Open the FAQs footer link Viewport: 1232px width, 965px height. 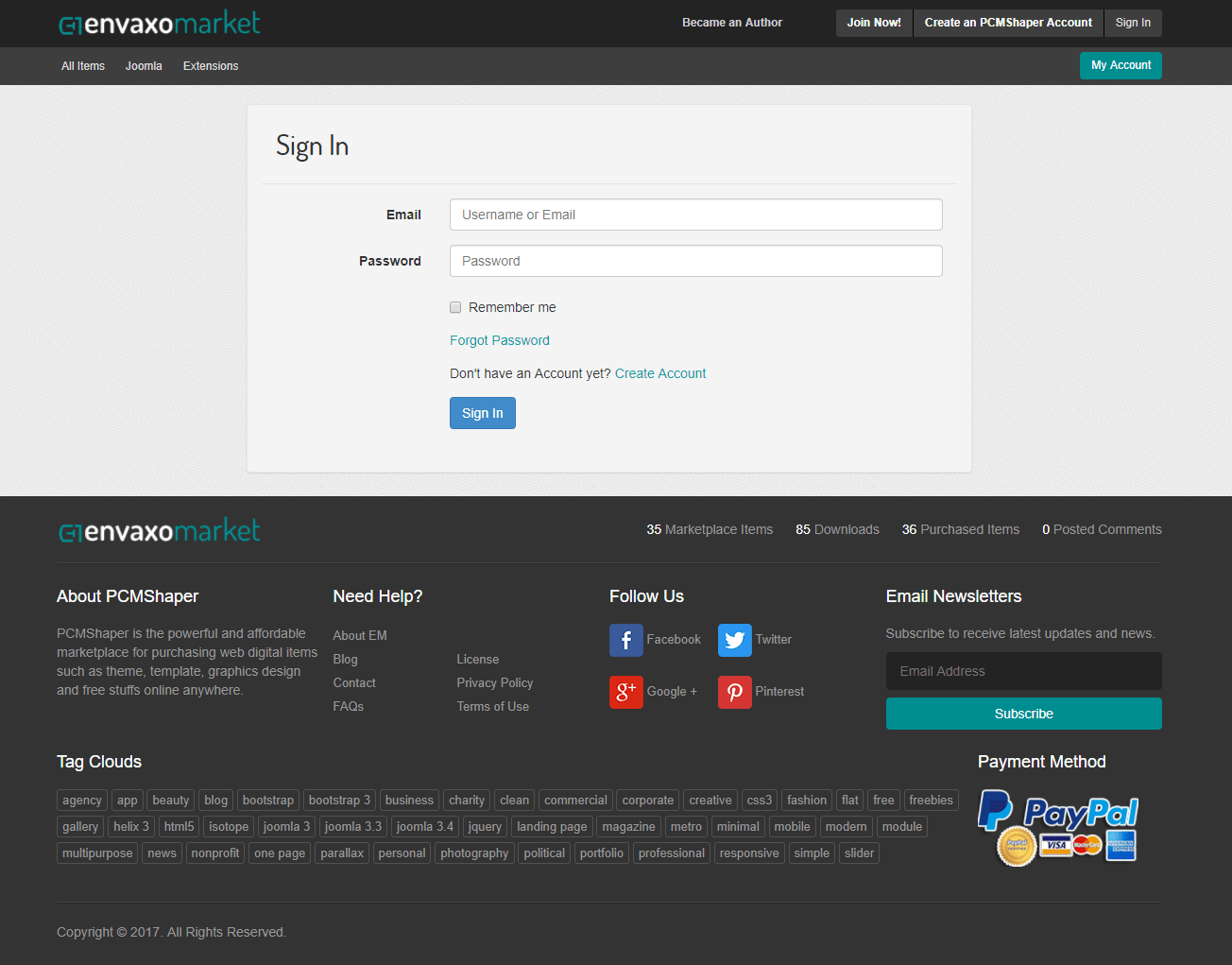point(348,706)
